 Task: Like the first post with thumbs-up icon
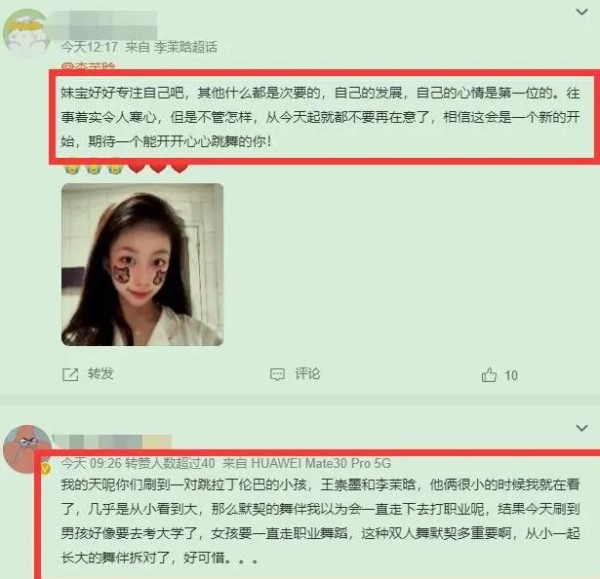click(x=489, y=375)
